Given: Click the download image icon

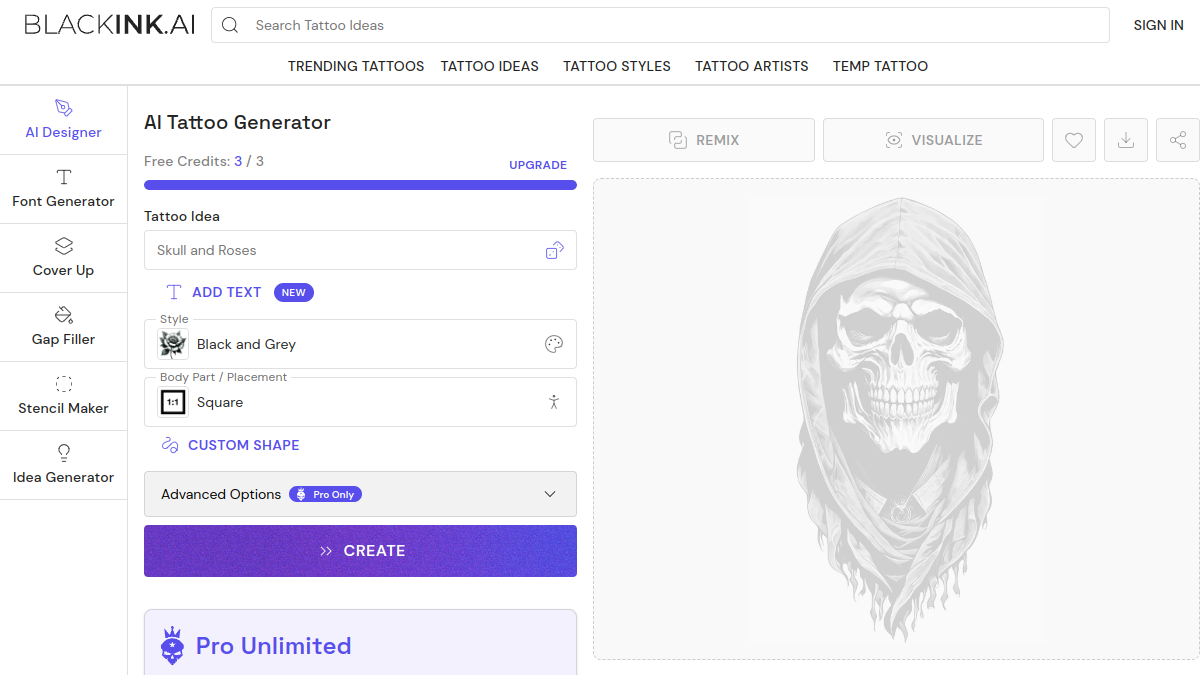Looking at the screenshot, I should pos(1126,140).
